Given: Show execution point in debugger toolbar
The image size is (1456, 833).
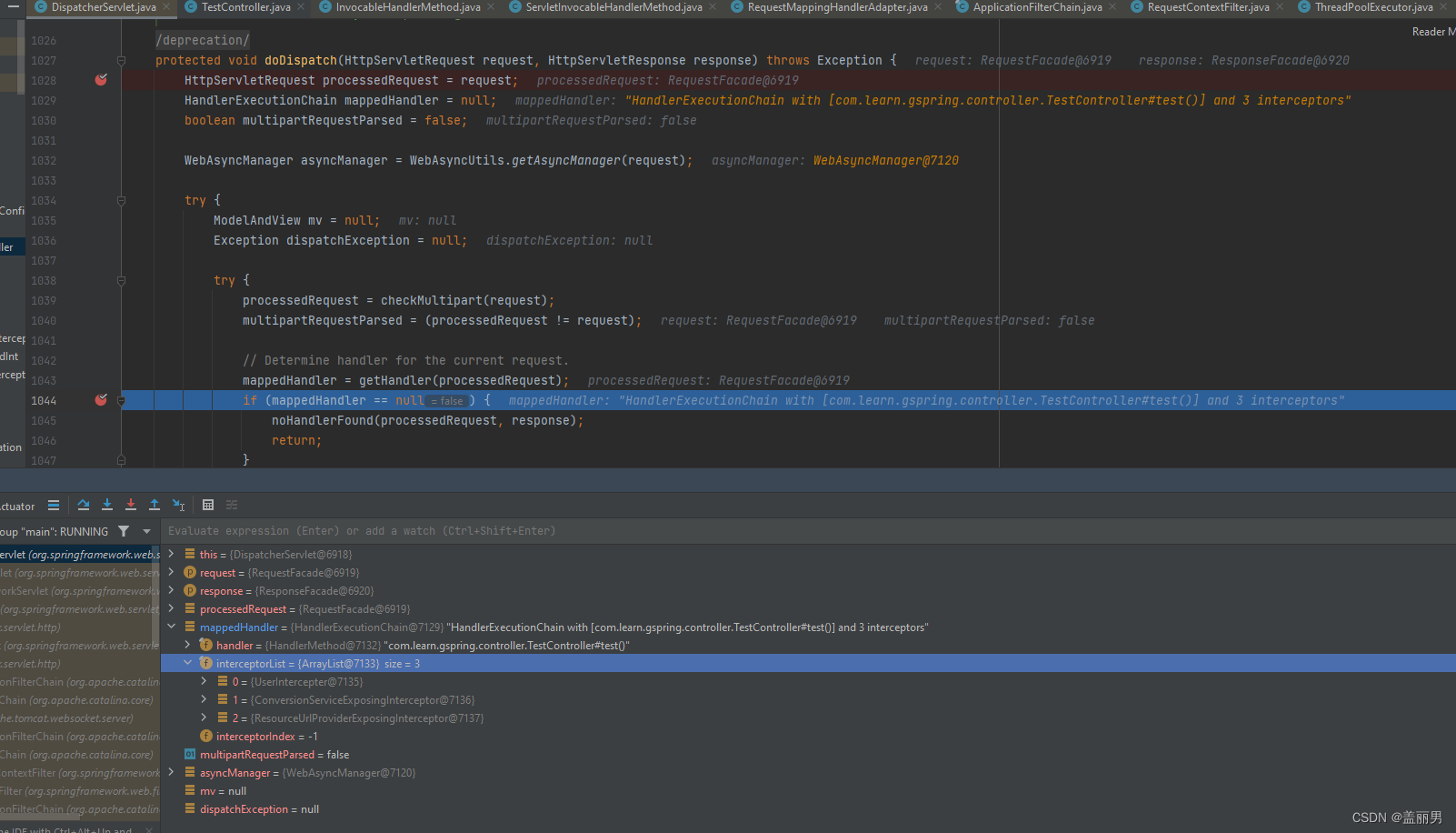Looking at the screenshot, I should click(54, 505).
